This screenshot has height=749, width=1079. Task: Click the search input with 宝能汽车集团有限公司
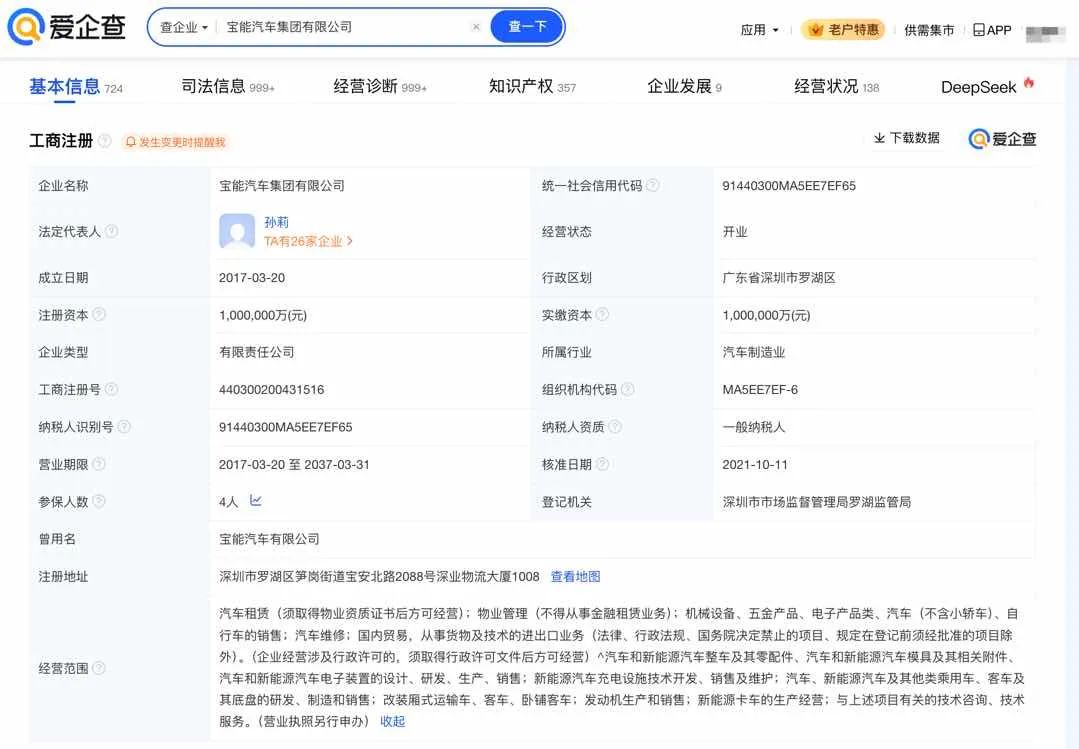point(344,27)
